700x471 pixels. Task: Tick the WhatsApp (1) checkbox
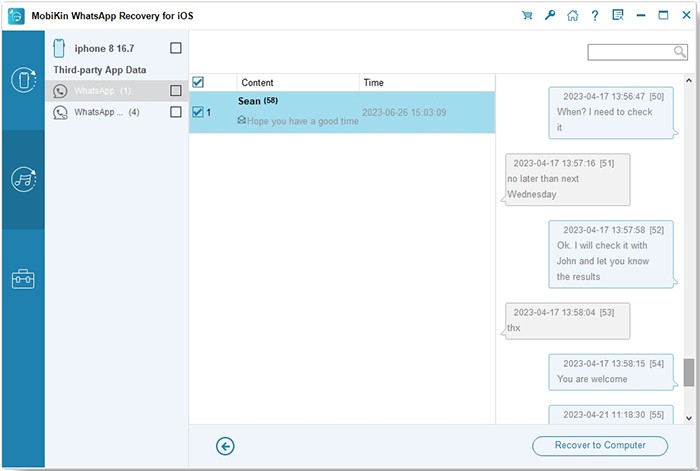[176, 91]
